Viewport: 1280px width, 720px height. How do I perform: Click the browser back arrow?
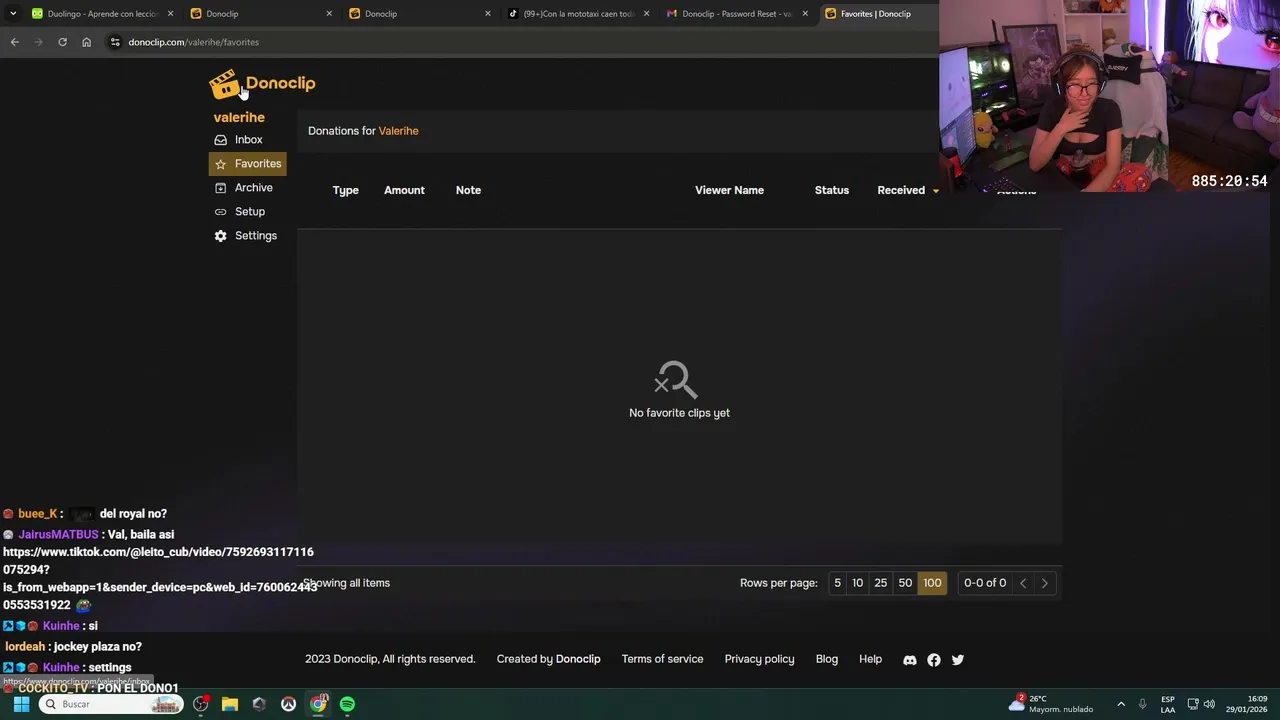pyautogui.click(x=14, y=42)
